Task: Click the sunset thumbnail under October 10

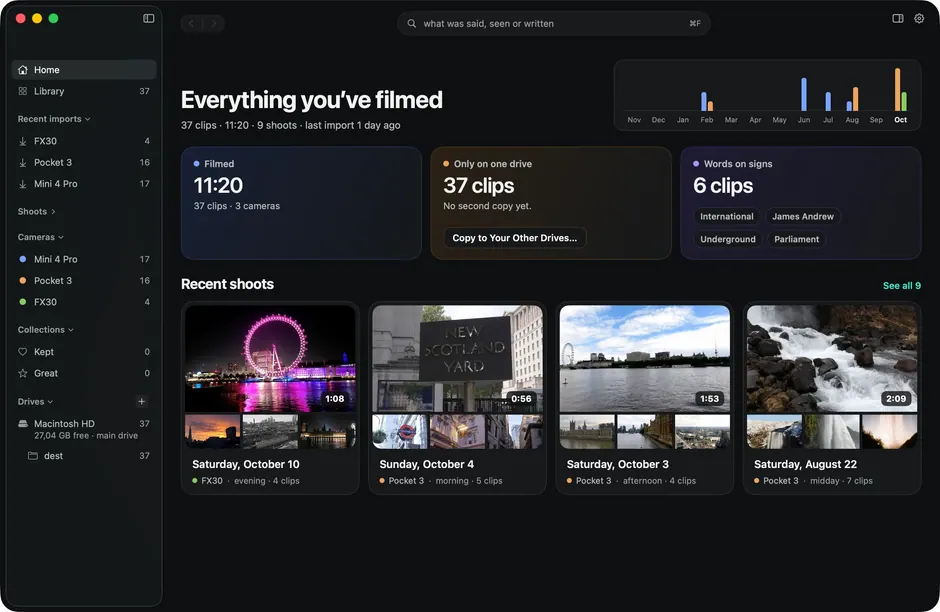Action: (x=212, y=432)
